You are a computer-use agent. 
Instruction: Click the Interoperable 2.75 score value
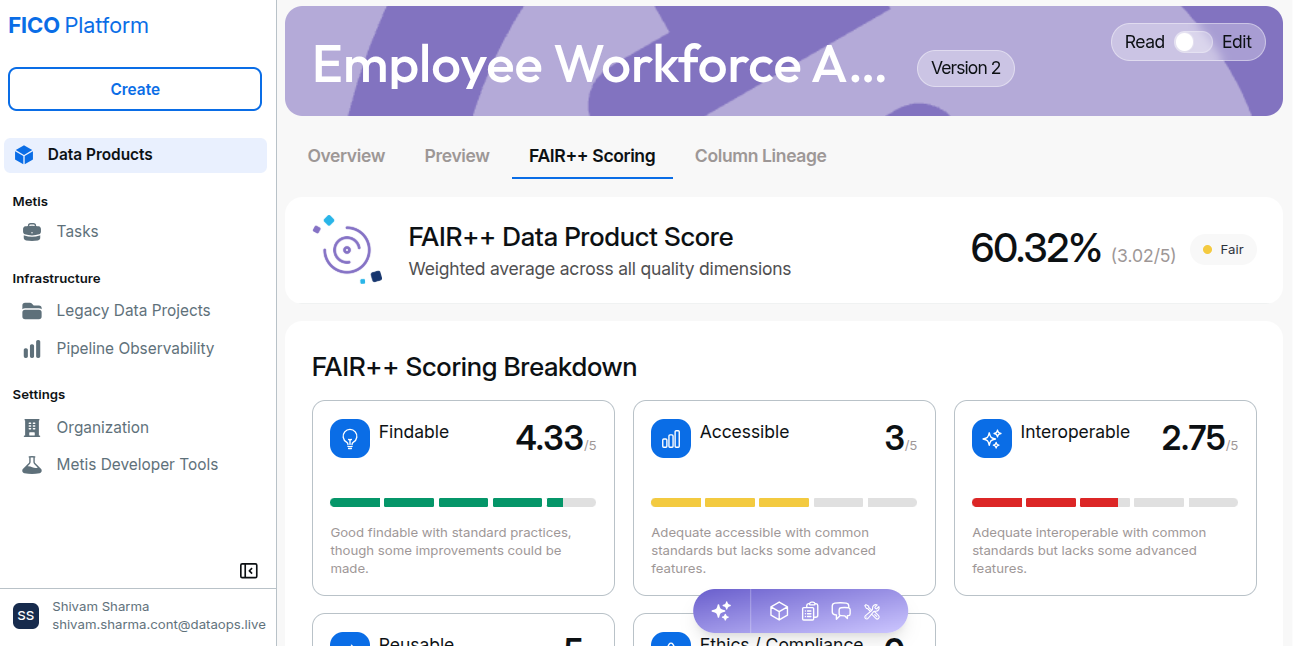point(1193,438)
